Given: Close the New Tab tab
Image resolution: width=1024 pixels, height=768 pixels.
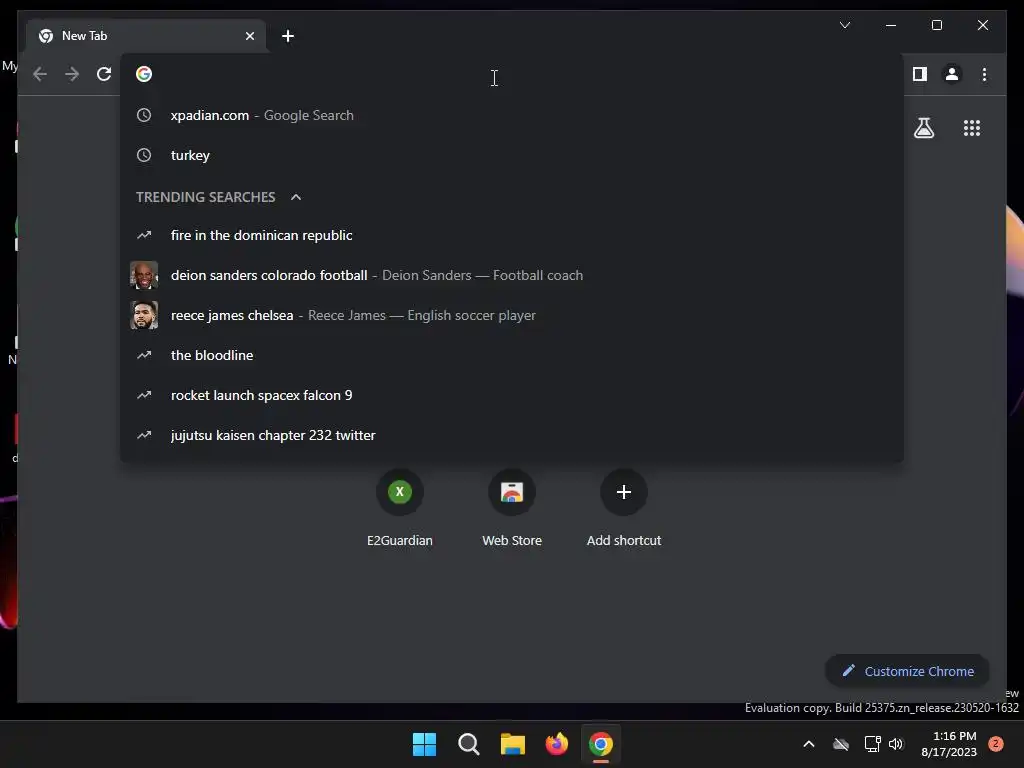Looking at the screenshot, I should coord(249,36).
